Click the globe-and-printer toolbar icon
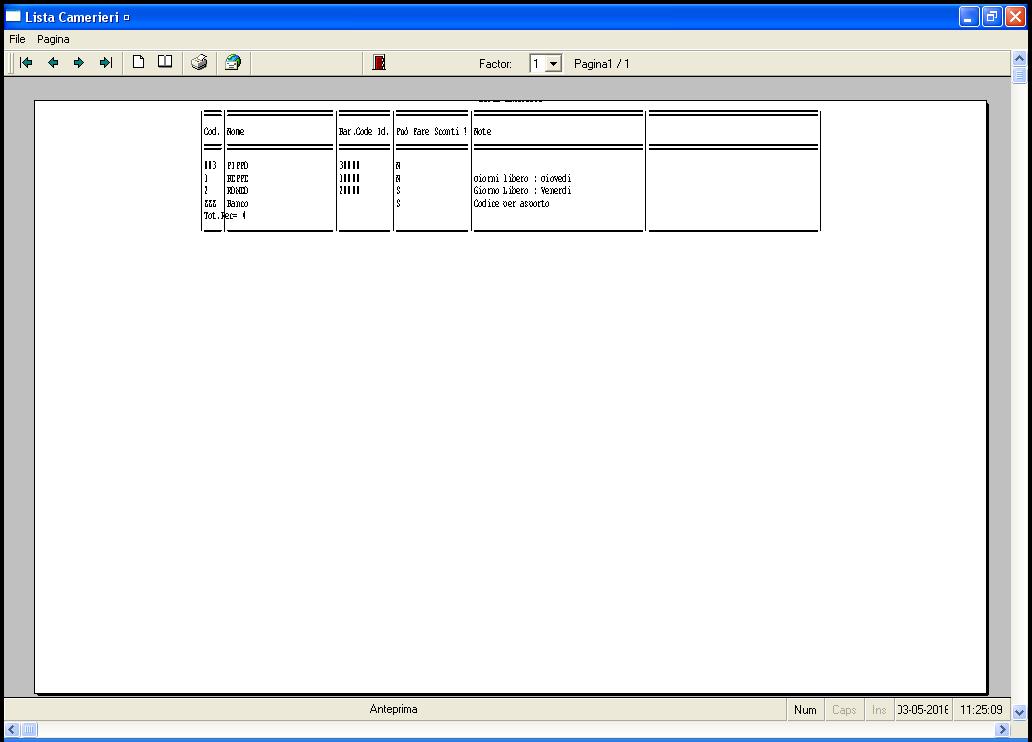 [x=233, y=63]
